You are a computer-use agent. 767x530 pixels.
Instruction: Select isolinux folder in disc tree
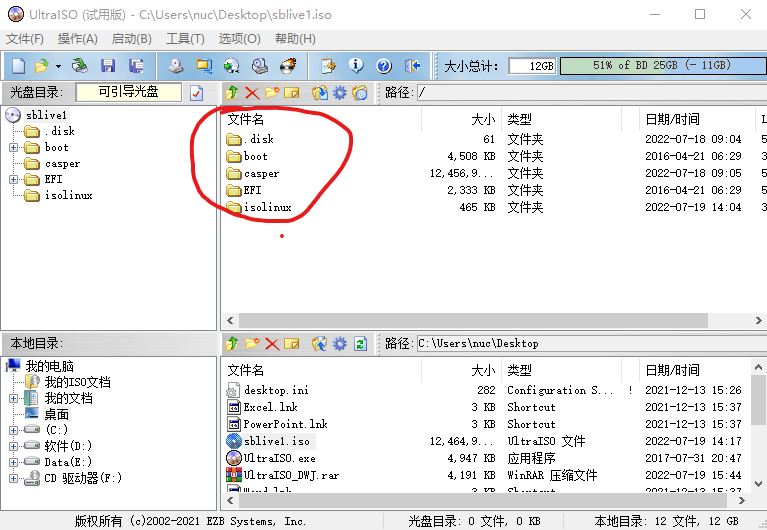68,195
